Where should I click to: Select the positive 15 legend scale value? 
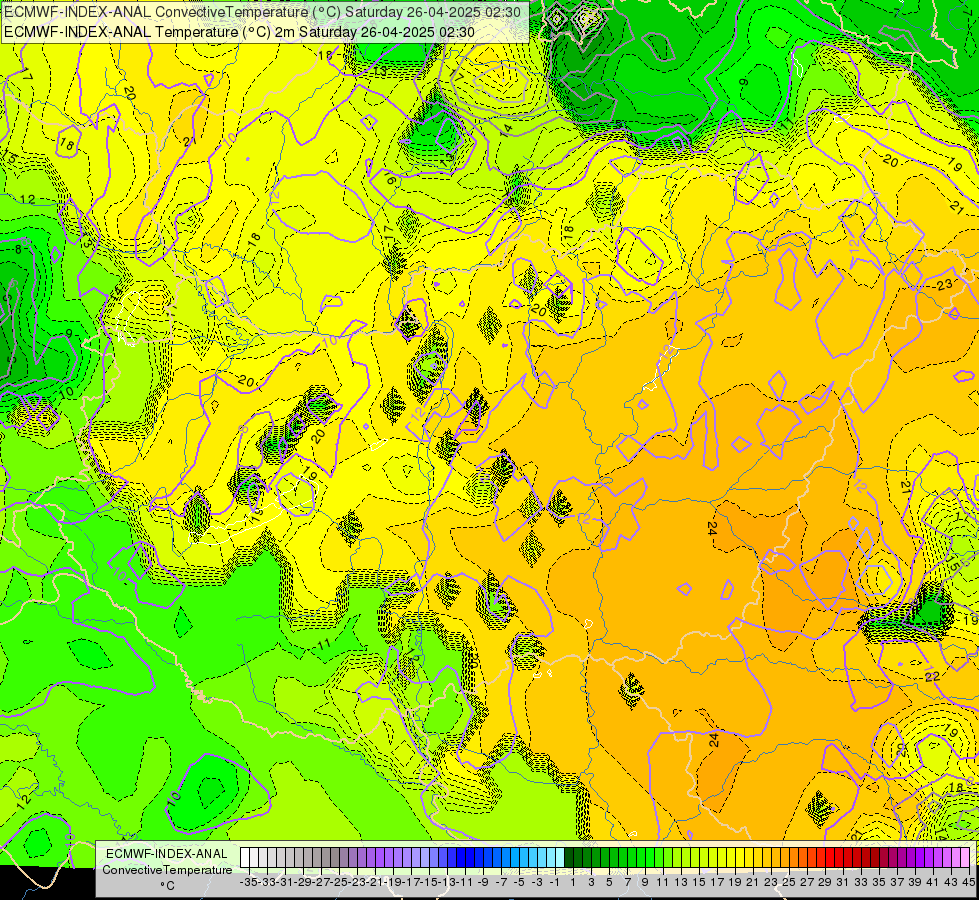[x=699, y=883]
